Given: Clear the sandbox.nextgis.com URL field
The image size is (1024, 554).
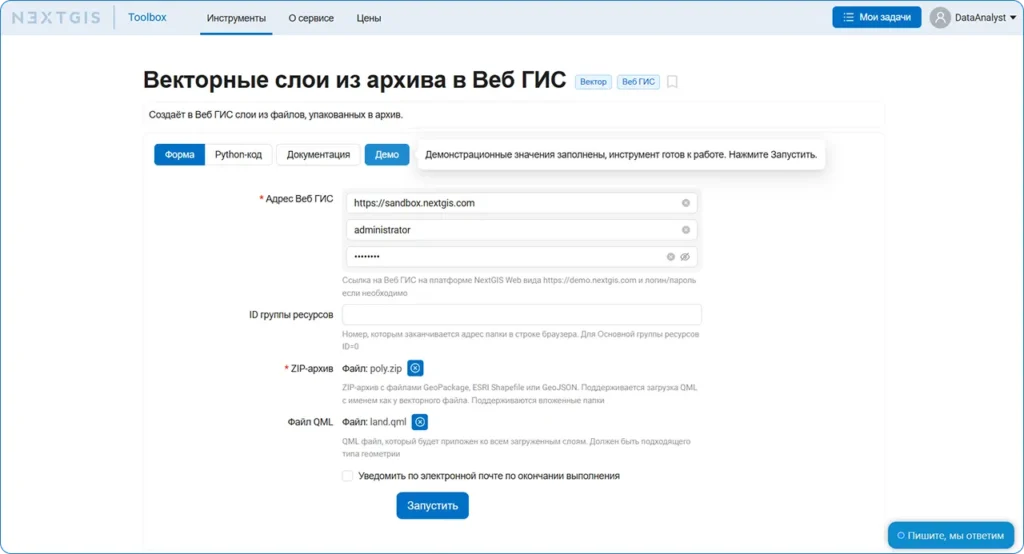Looking at the screenshot, I should pos(686,203).
